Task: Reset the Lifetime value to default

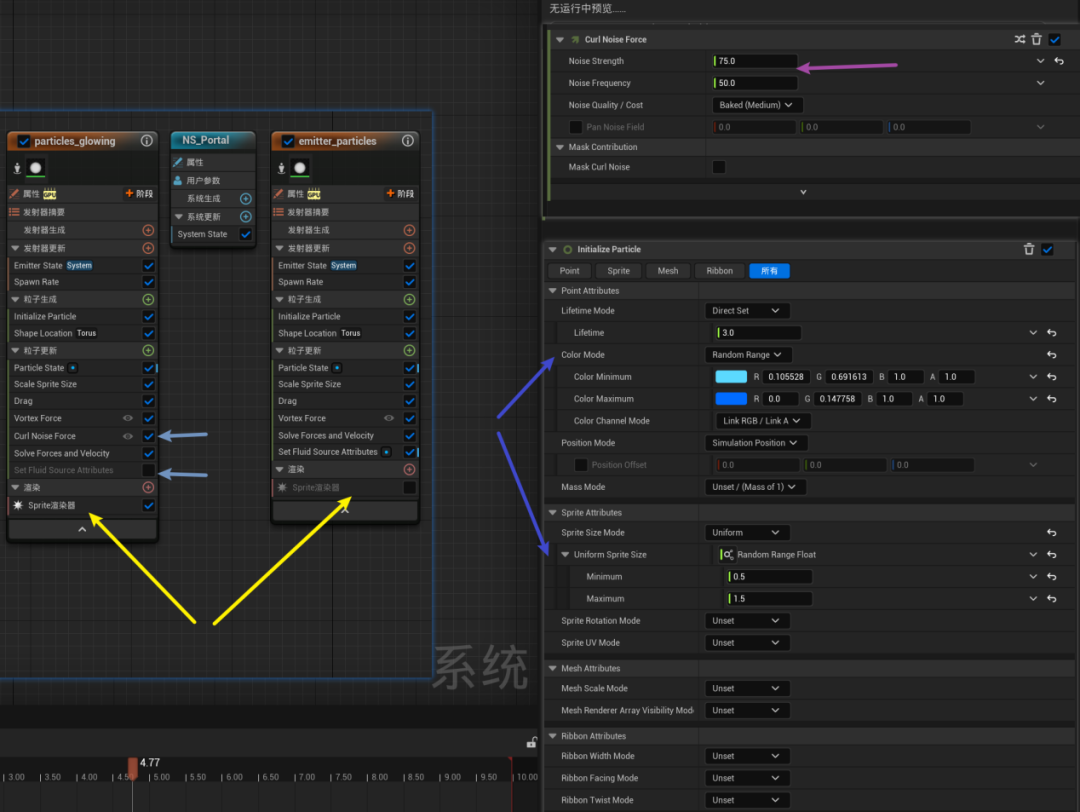Action: (1052, 333)
